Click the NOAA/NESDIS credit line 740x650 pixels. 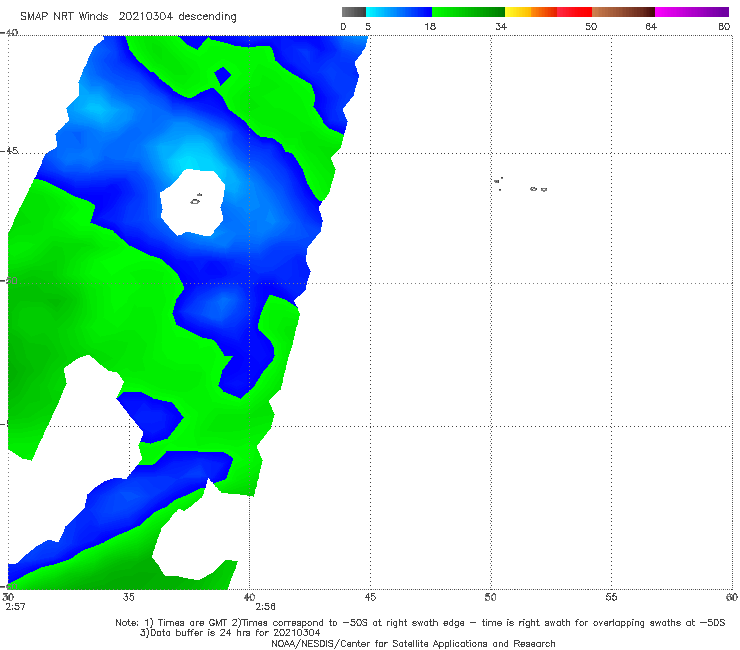(413, 643)
